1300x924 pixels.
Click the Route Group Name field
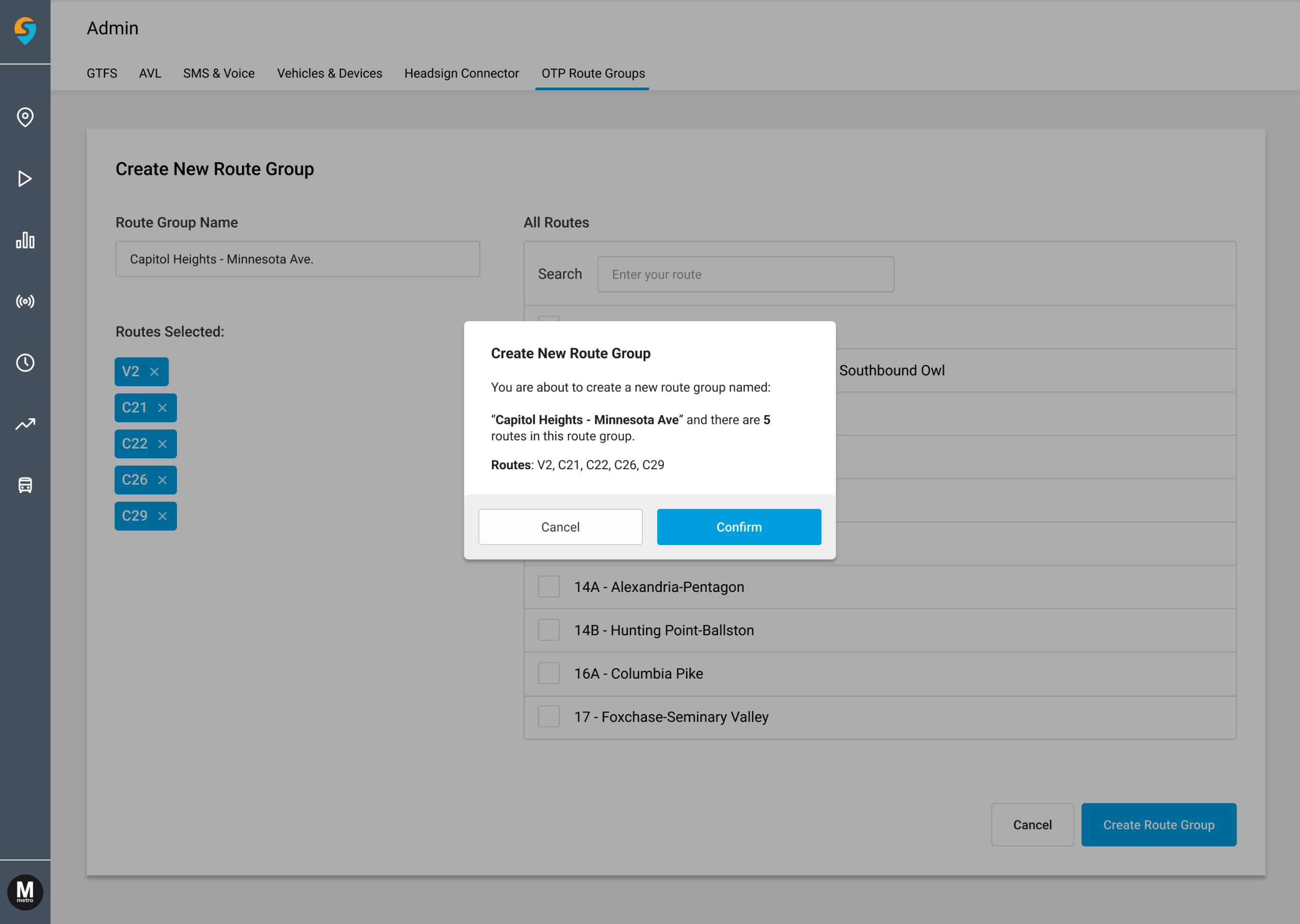[x=298, y=259]
